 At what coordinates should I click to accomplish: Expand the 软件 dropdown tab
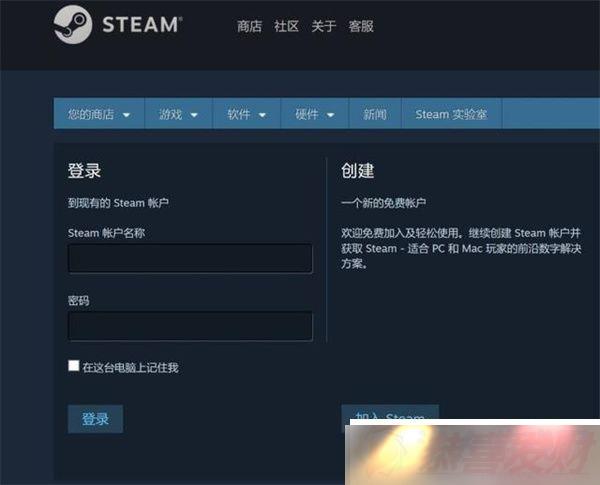point(246,114)
